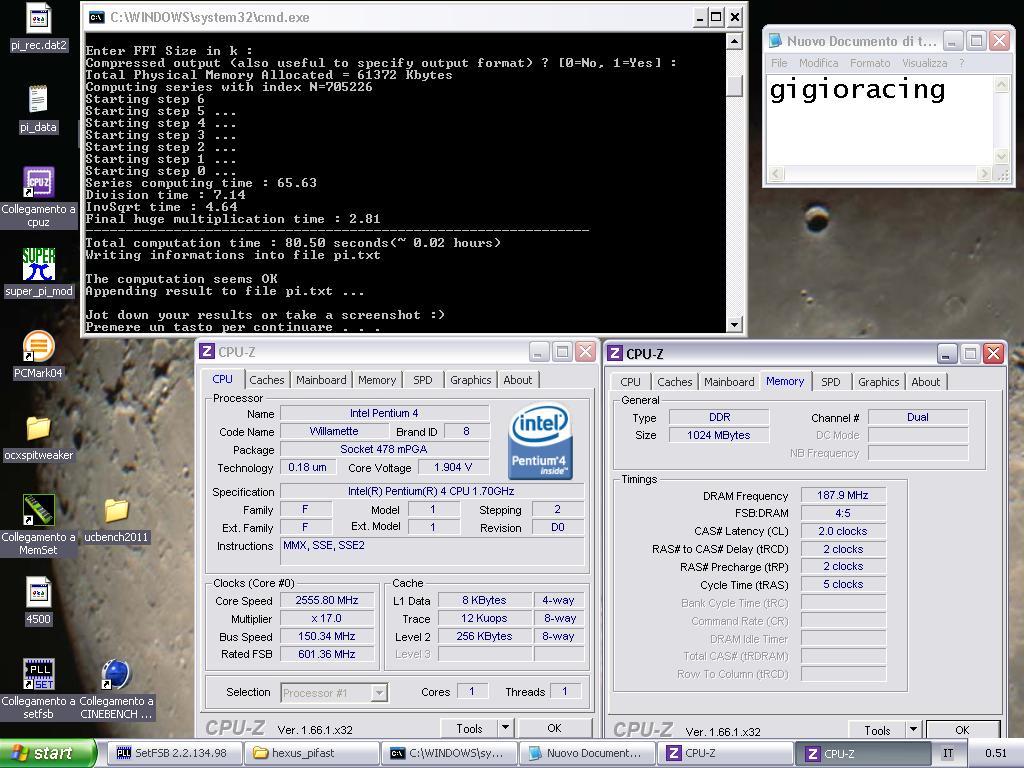
Task: Open the Formato menu in Notepad
Action: pos(870,63)
